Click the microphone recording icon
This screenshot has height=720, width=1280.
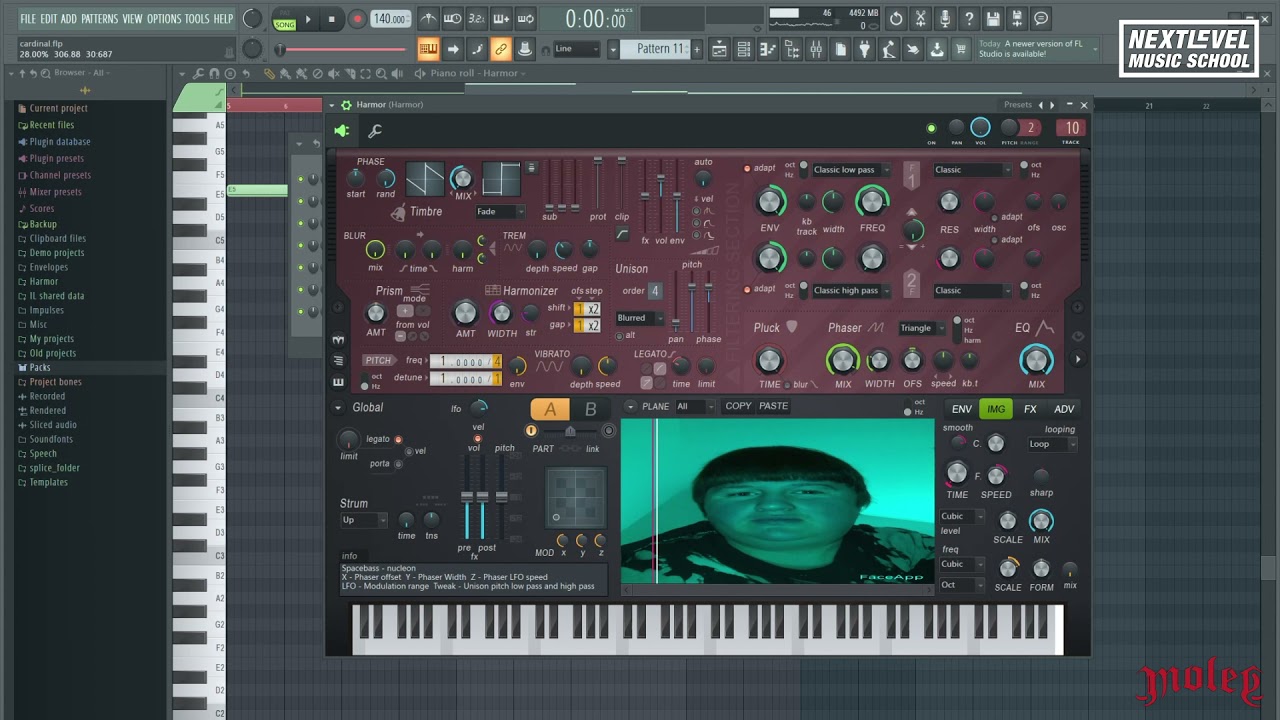(945, 19)
